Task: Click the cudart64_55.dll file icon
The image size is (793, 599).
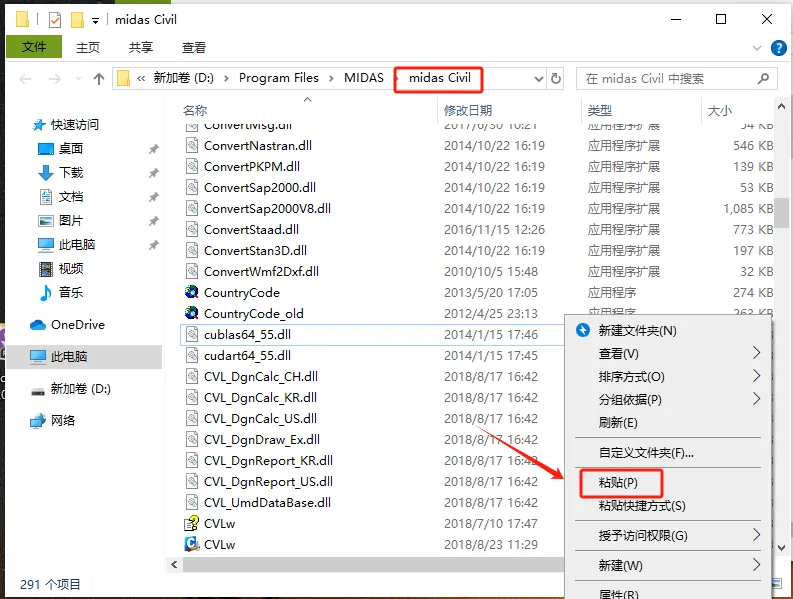Action: 192,356
